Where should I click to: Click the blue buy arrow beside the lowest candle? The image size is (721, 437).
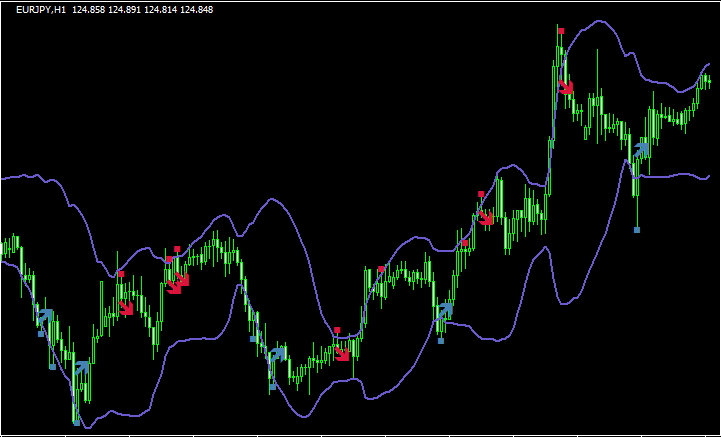(81, 368)
